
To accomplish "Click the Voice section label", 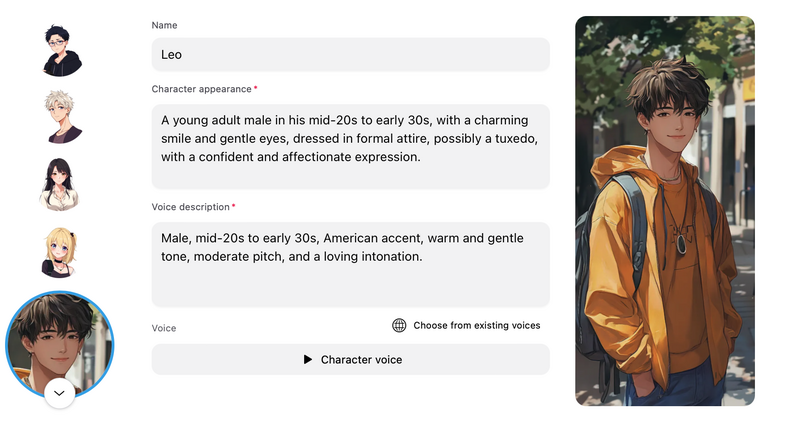I will coord(164,328).
